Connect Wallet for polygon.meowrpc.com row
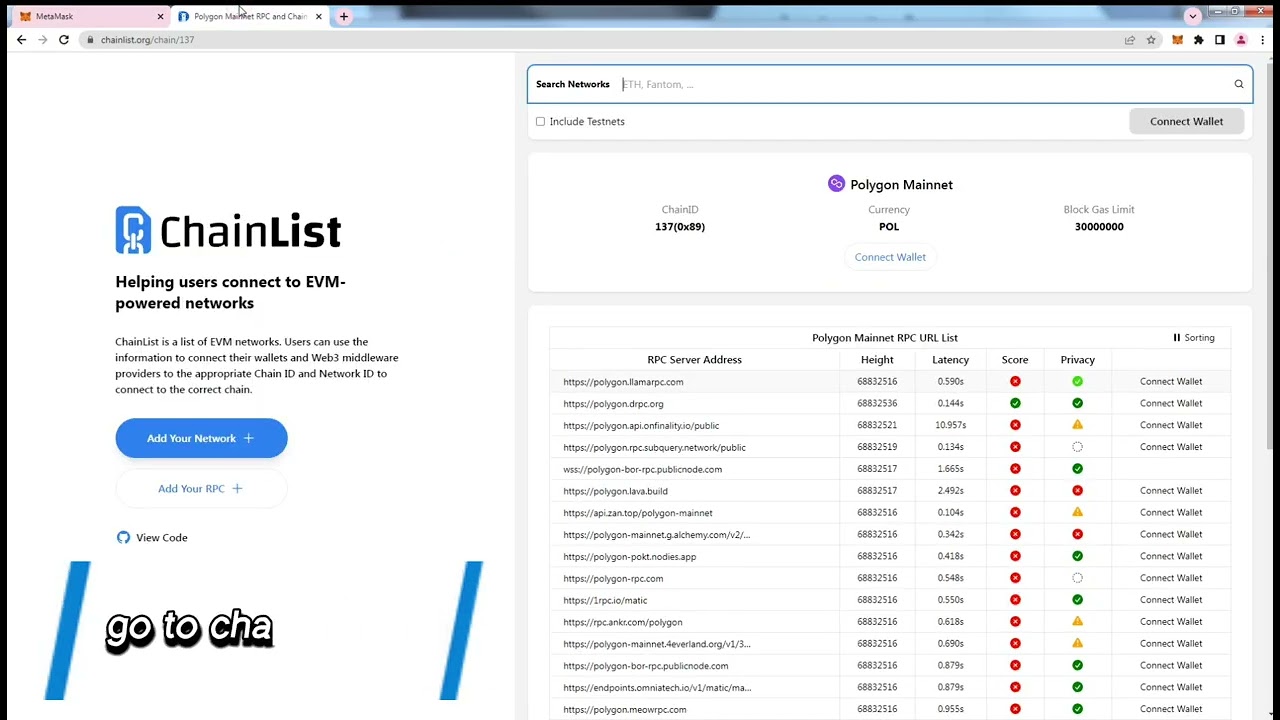This screenshot has height=720, width=1280. 1171,709
